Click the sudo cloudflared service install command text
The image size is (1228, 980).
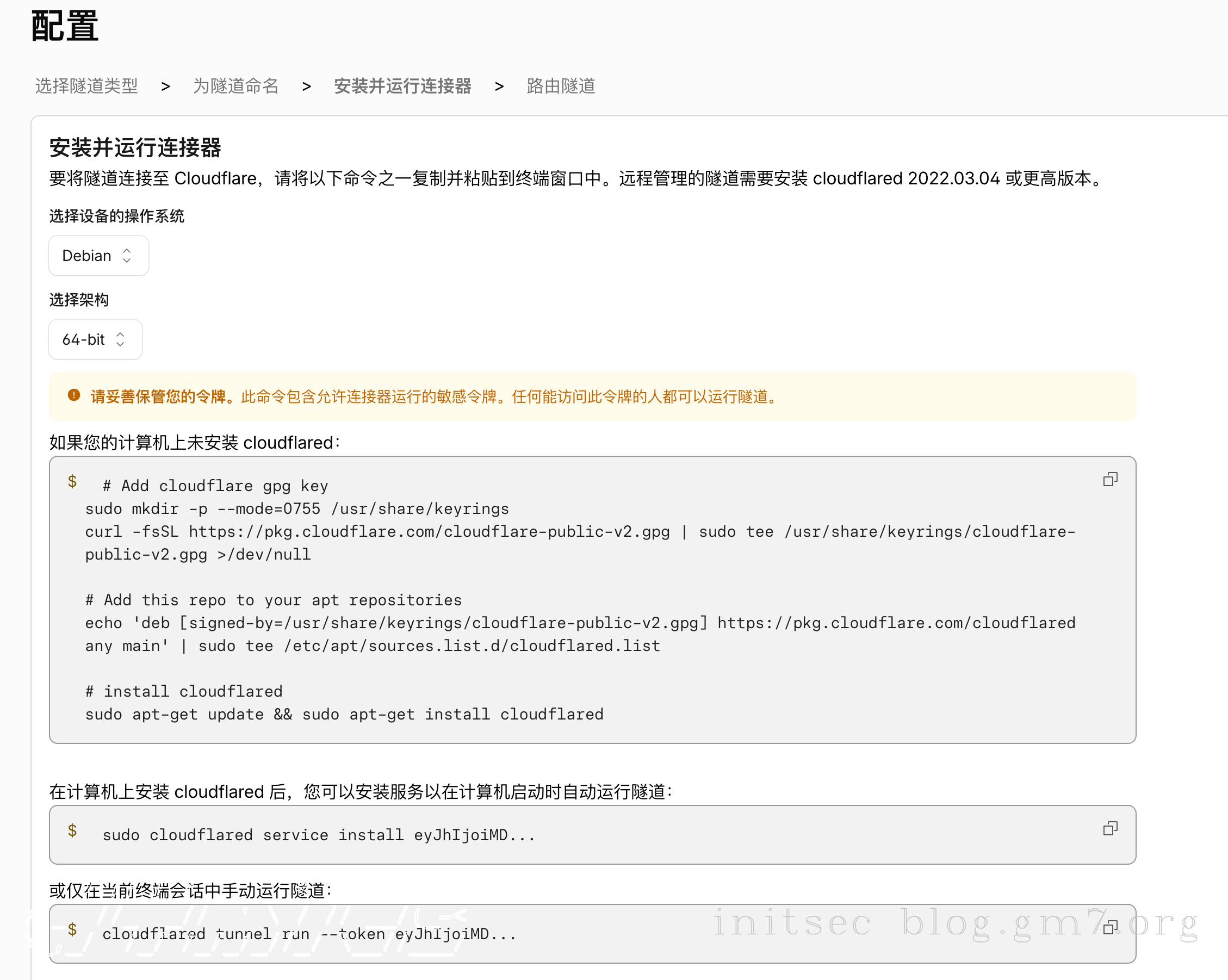[x=319, y=835]
